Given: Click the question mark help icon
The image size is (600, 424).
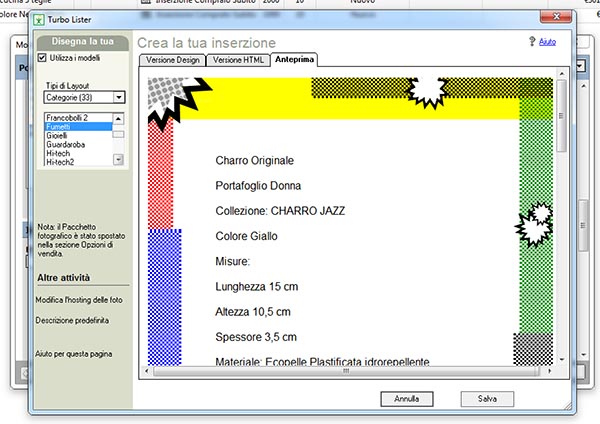Looking at the screenshot, I should click(x=532, y=41).
